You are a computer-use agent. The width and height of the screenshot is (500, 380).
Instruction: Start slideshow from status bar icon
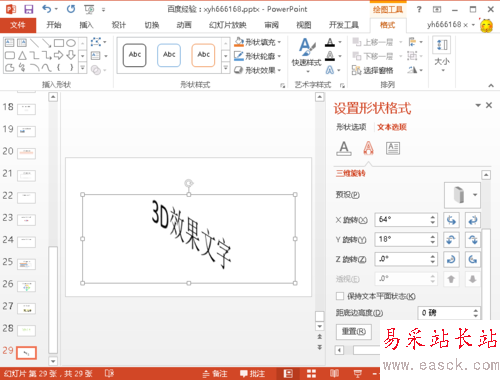pyautogui.click(x=358, y=373)
